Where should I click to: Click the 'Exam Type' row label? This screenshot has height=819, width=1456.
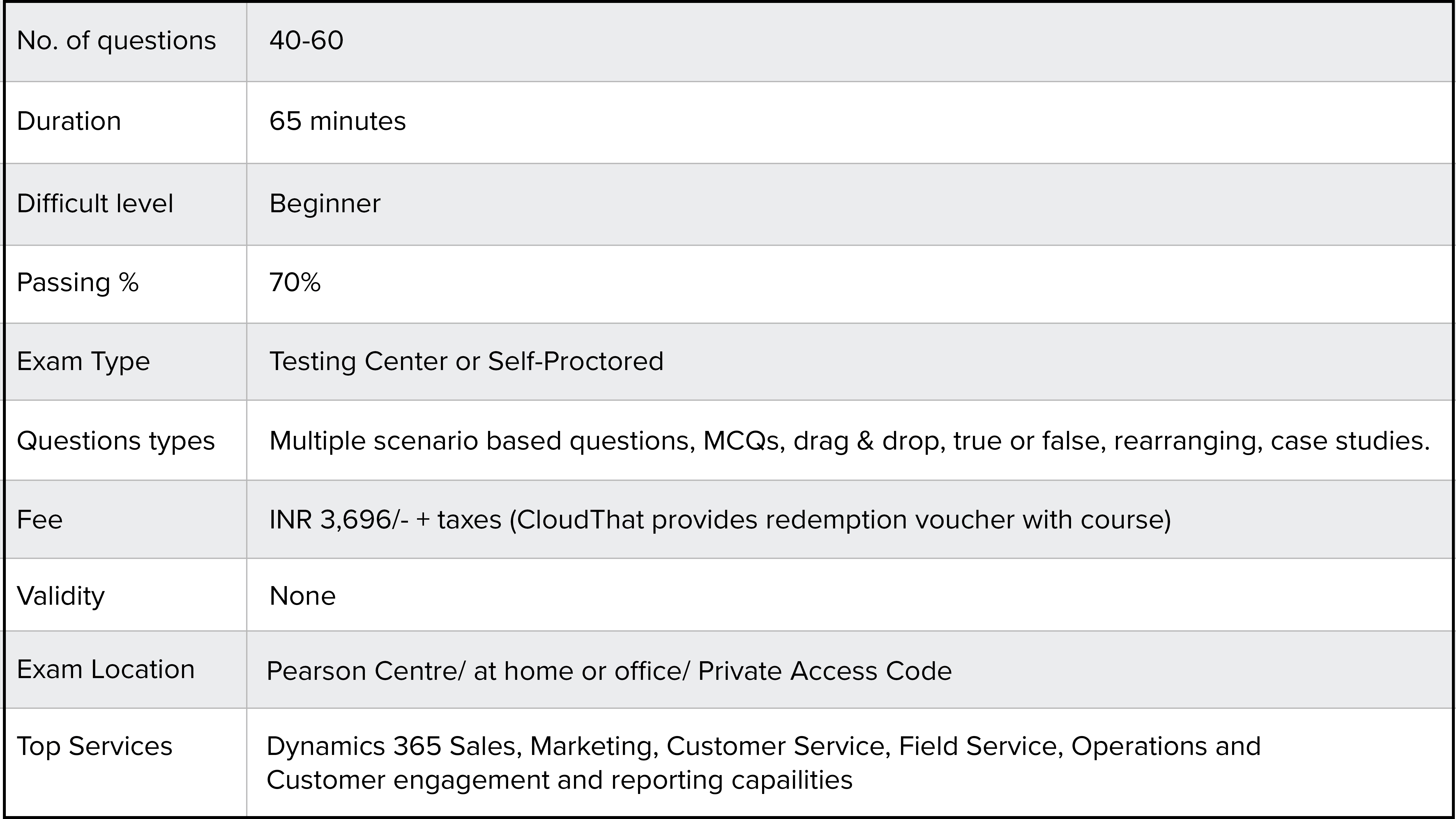84,362
